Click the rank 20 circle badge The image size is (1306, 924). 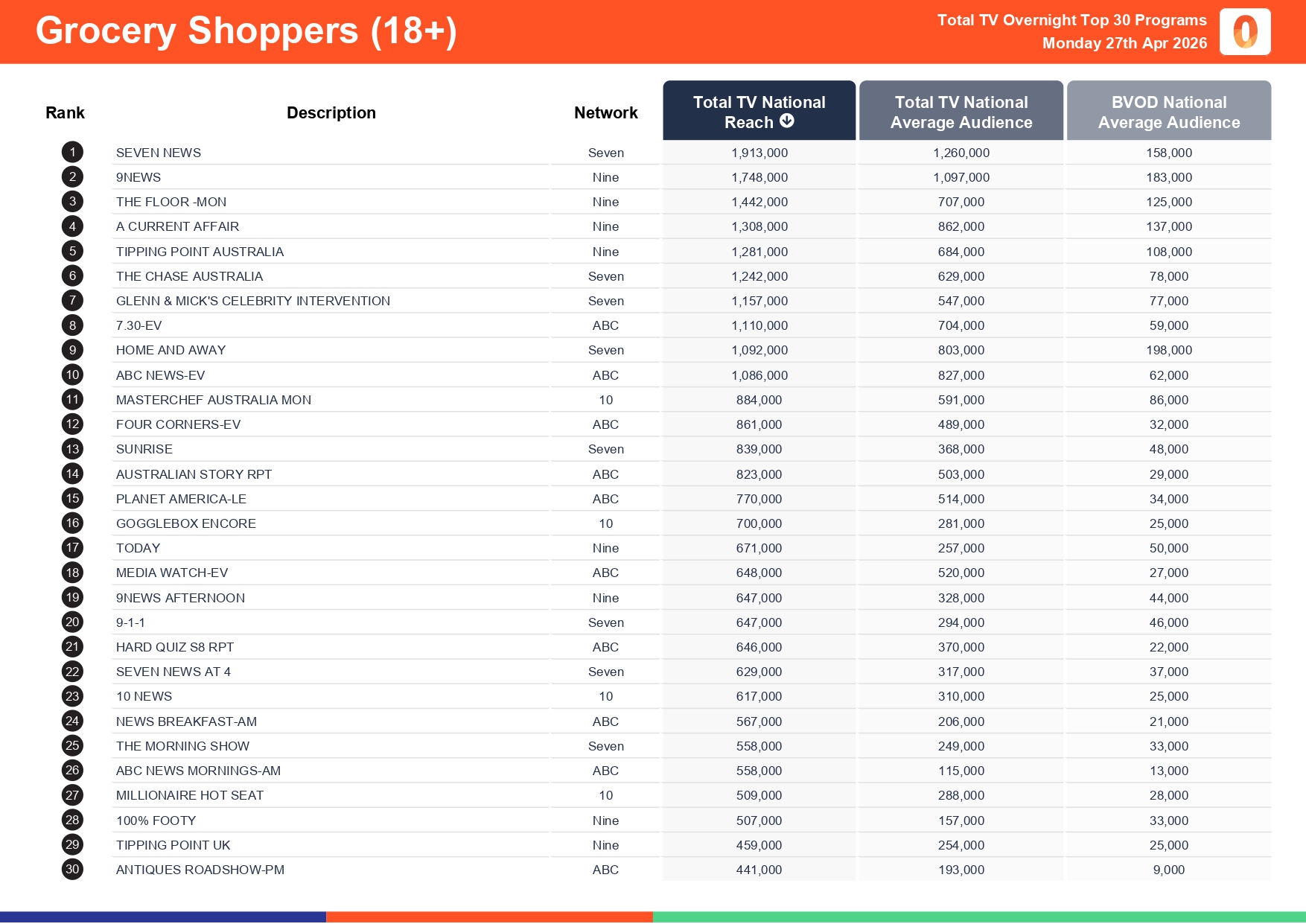[x=72, y=622]
